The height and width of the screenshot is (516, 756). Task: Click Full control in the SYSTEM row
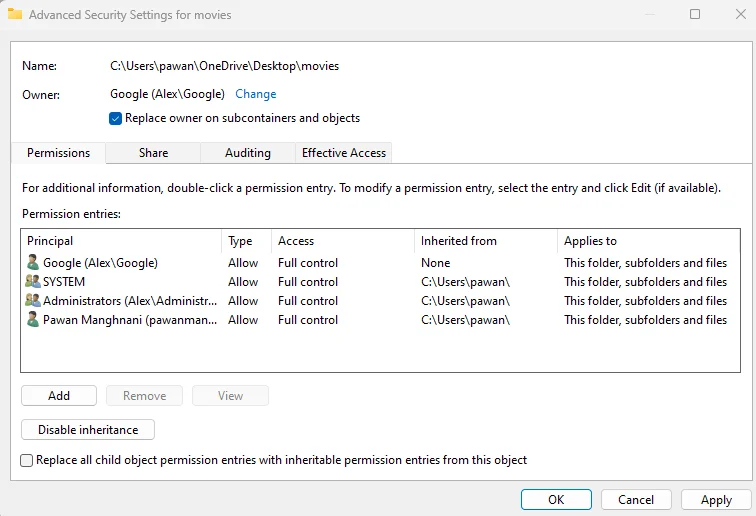(x=308, y=282)
